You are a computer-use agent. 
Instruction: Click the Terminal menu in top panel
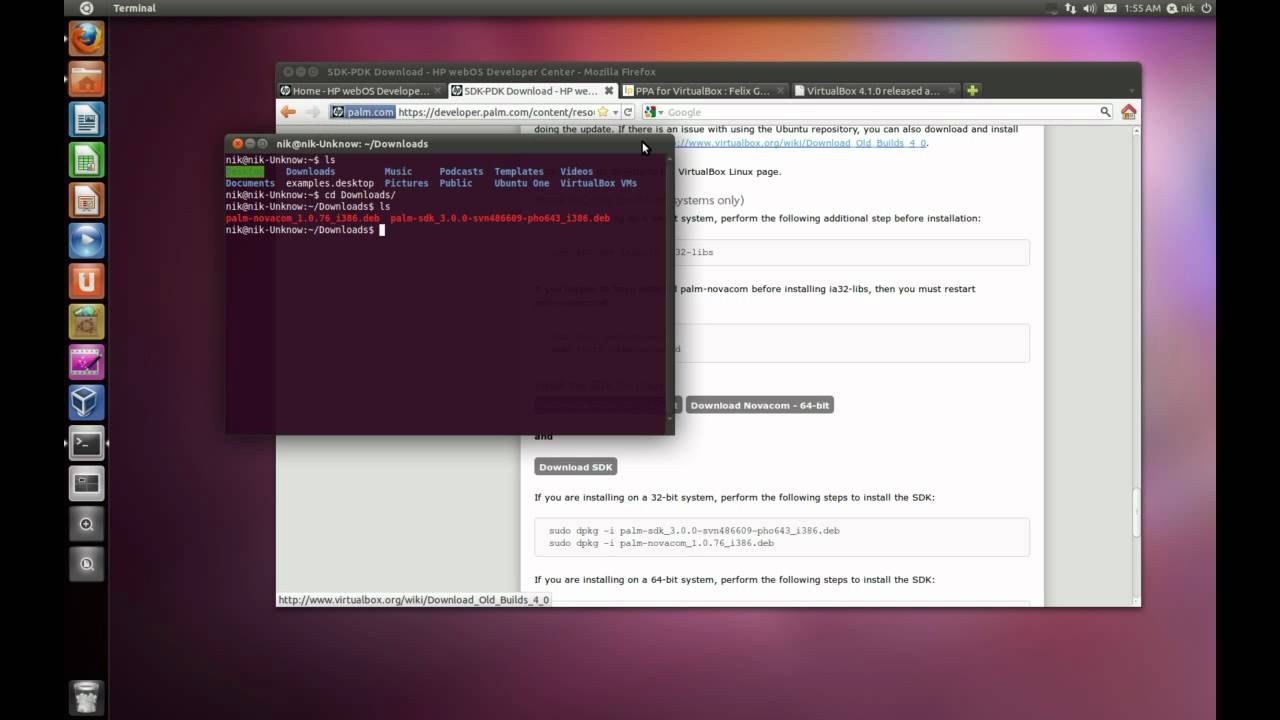pyautogui.click(x=134, y=8)
